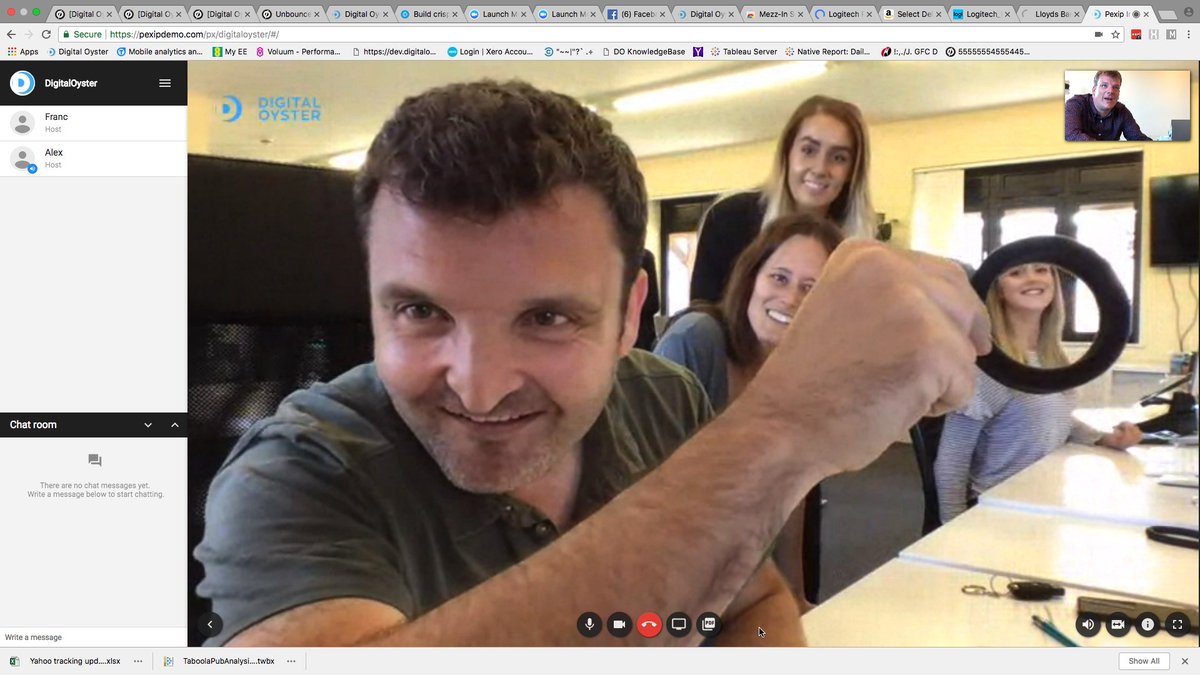
Task: Switch to the Build cris tab
Action: coord(428,14)
